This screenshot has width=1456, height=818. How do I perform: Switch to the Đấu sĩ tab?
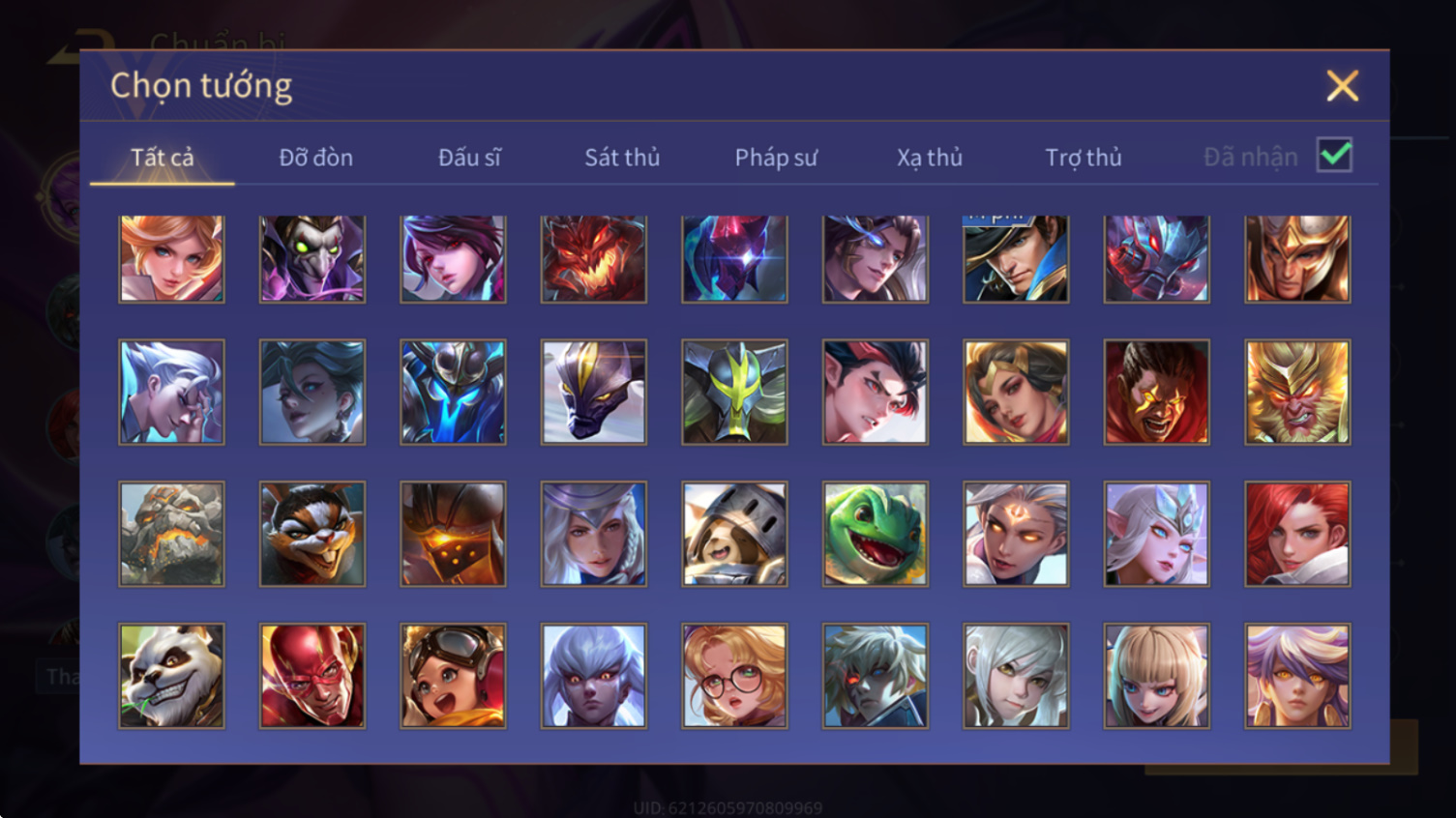(x=469, y=158)
